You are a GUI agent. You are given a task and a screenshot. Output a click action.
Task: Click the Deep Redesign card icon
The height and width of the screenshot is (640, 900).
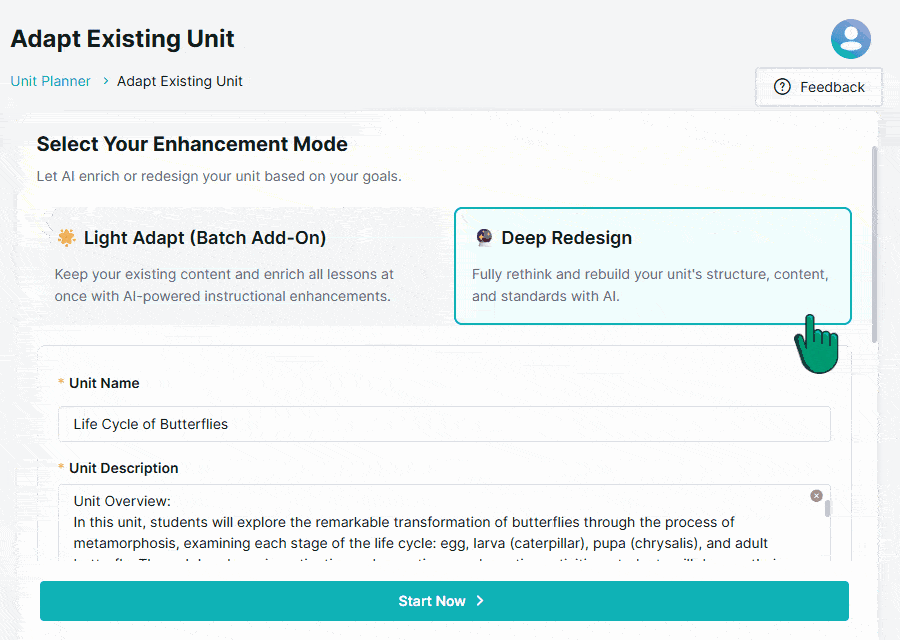[x=484, y=238]
